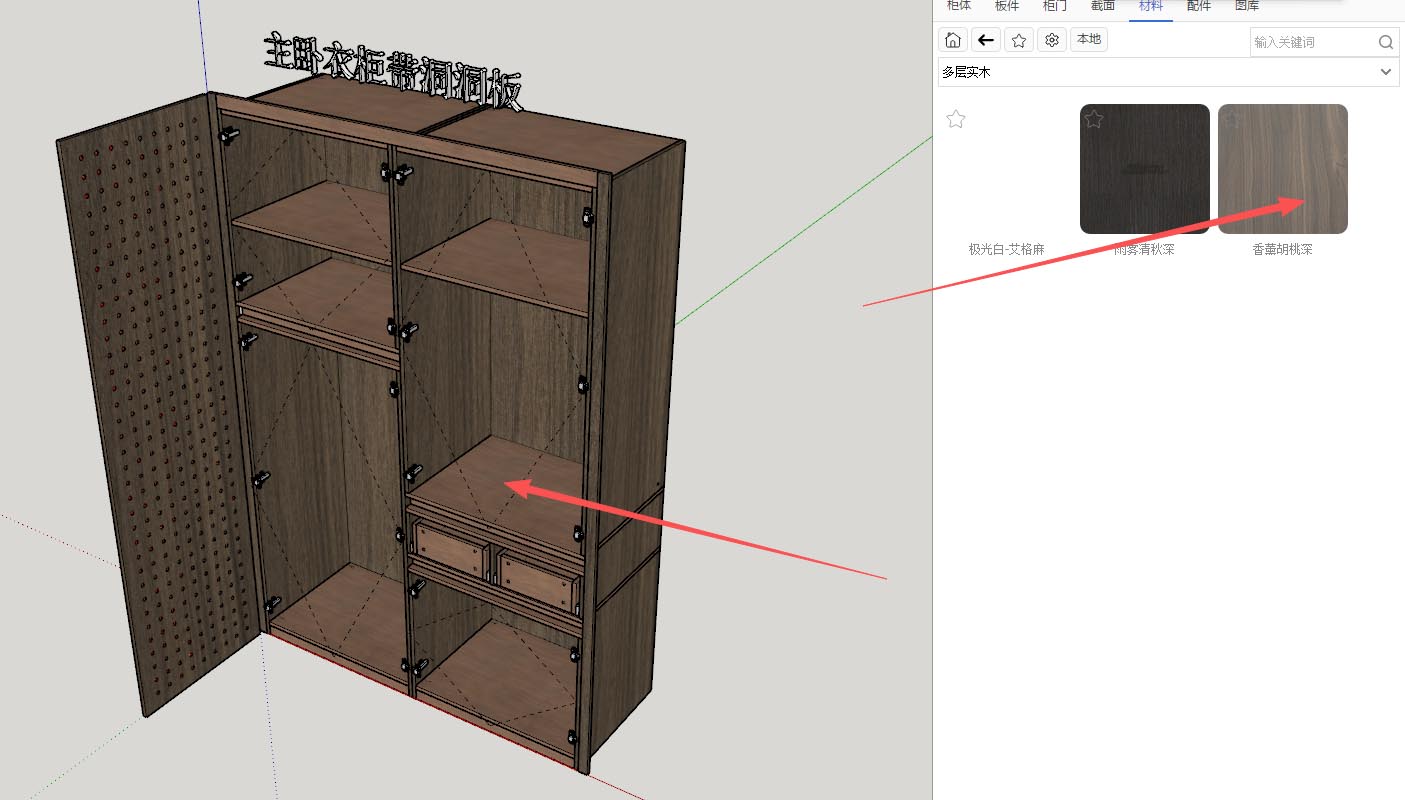The width and height of the screenshot is (1405, 800).
Task: Click the home icon in materials panel
Action: point(953,40)
